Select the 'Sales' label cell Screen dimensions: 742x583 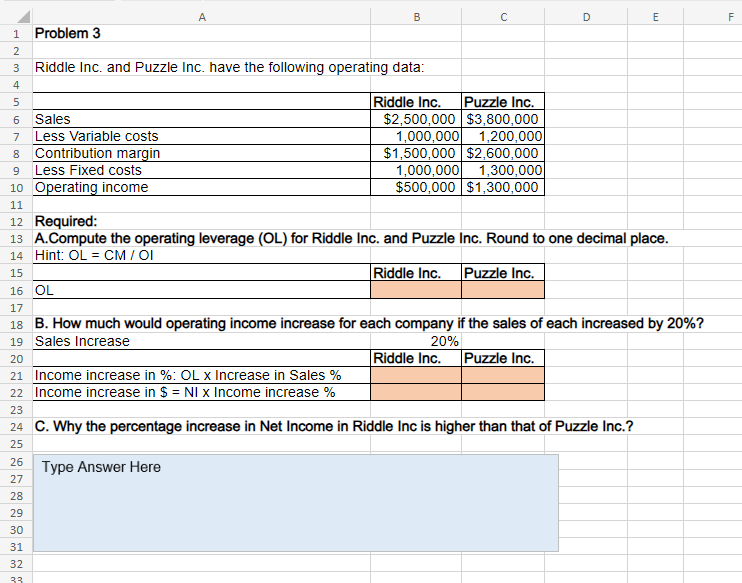click(202, 119)
